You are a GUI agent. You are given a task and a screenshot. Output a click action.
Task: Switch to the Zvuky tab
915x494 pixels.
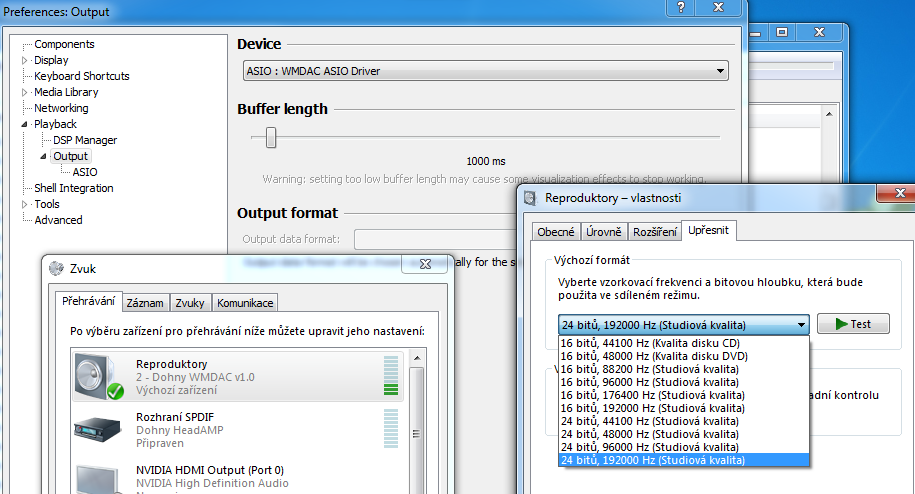pos(190,303)
